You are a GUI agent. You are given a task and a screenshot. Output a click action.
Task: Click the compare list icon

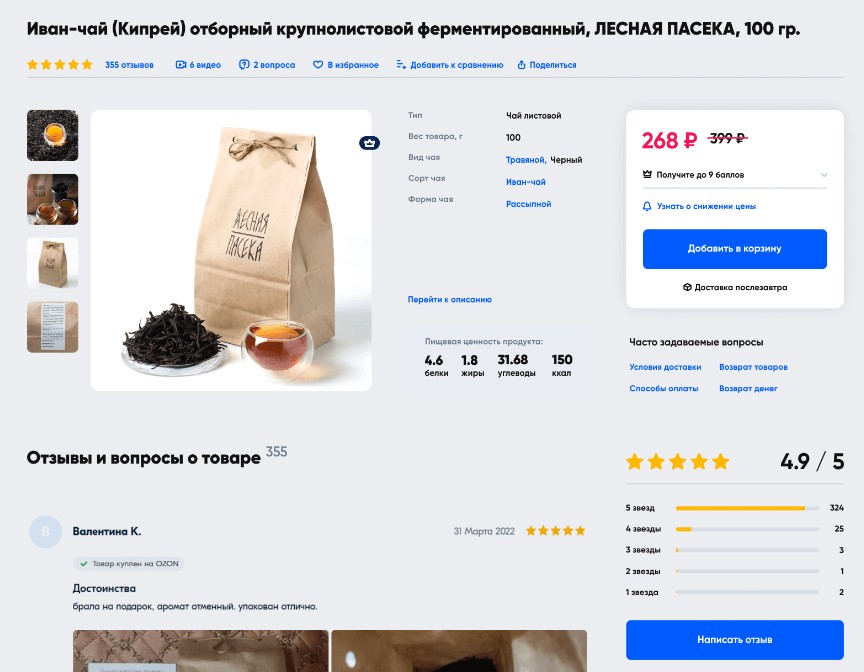coord(401,64)
